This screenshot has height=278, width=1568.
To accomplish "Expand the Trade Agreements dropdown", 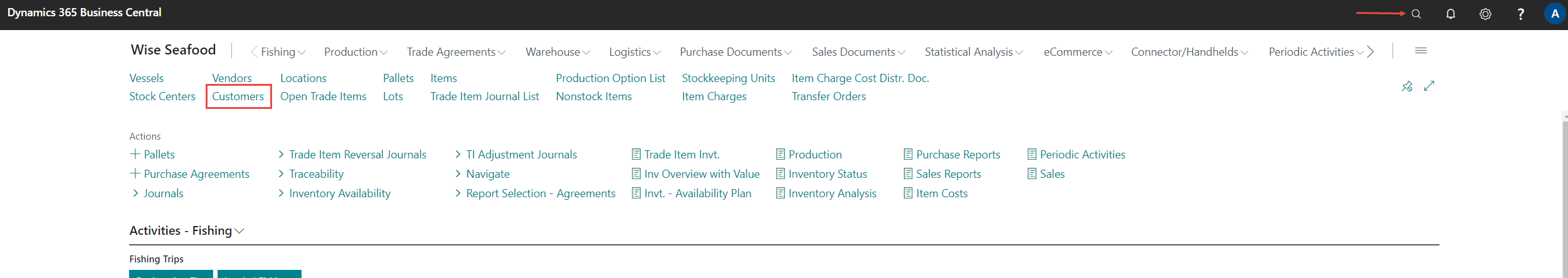I will coord(456,52).
